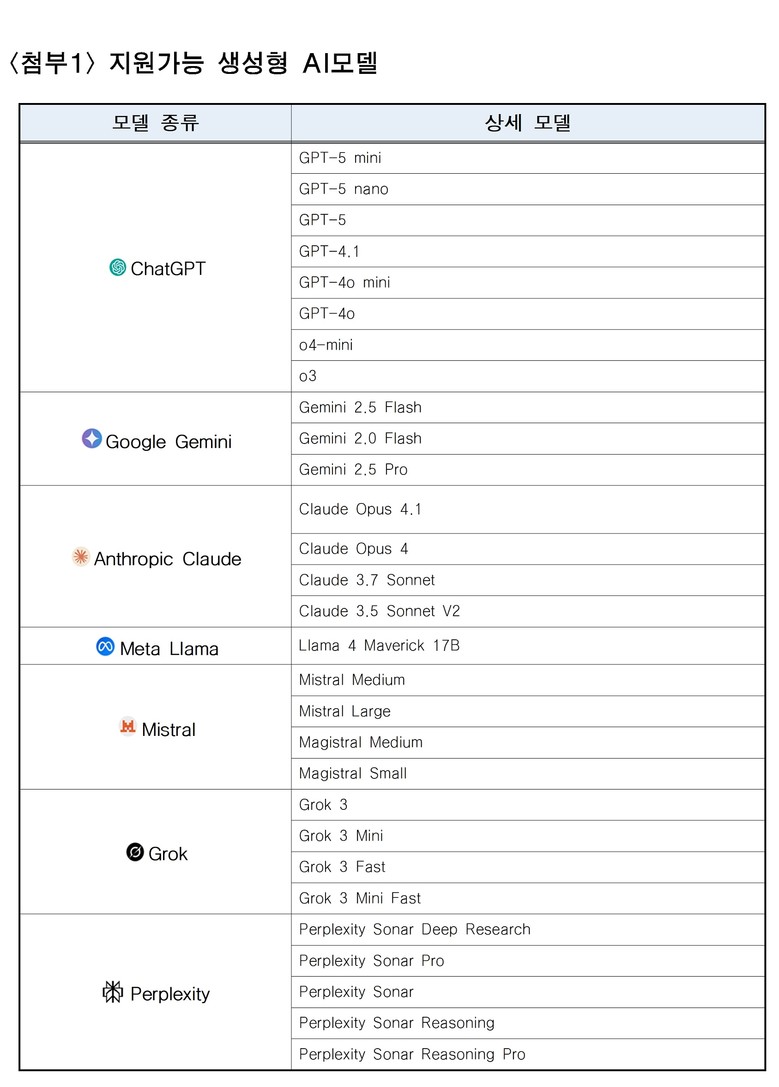
Task: Click the Google Gemini star icon
Action: [x=92, y=439]
